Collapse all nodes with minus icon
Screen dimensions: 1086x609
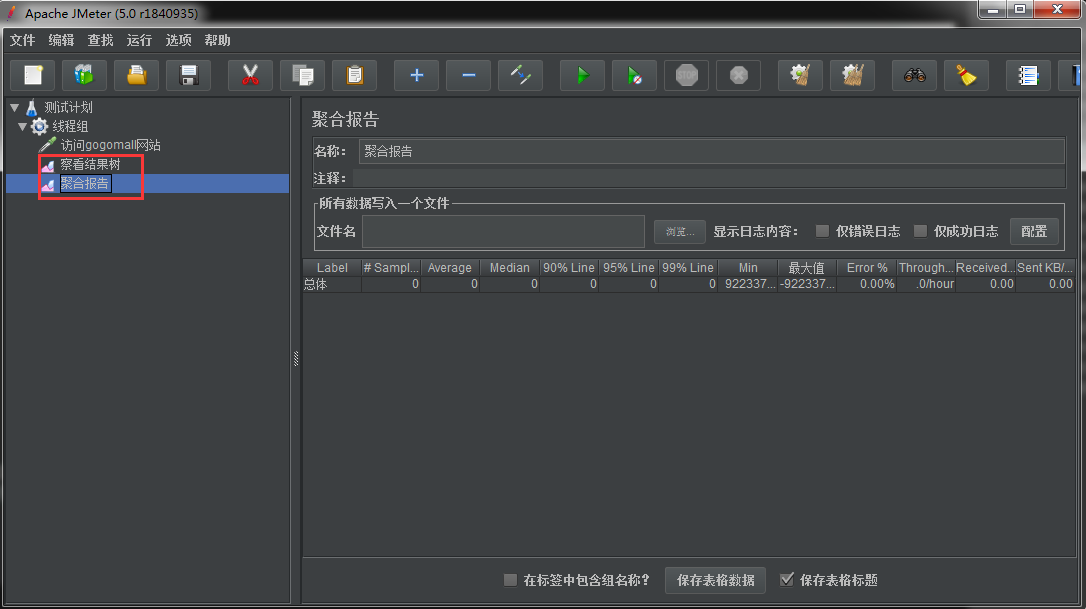point(468,75)
